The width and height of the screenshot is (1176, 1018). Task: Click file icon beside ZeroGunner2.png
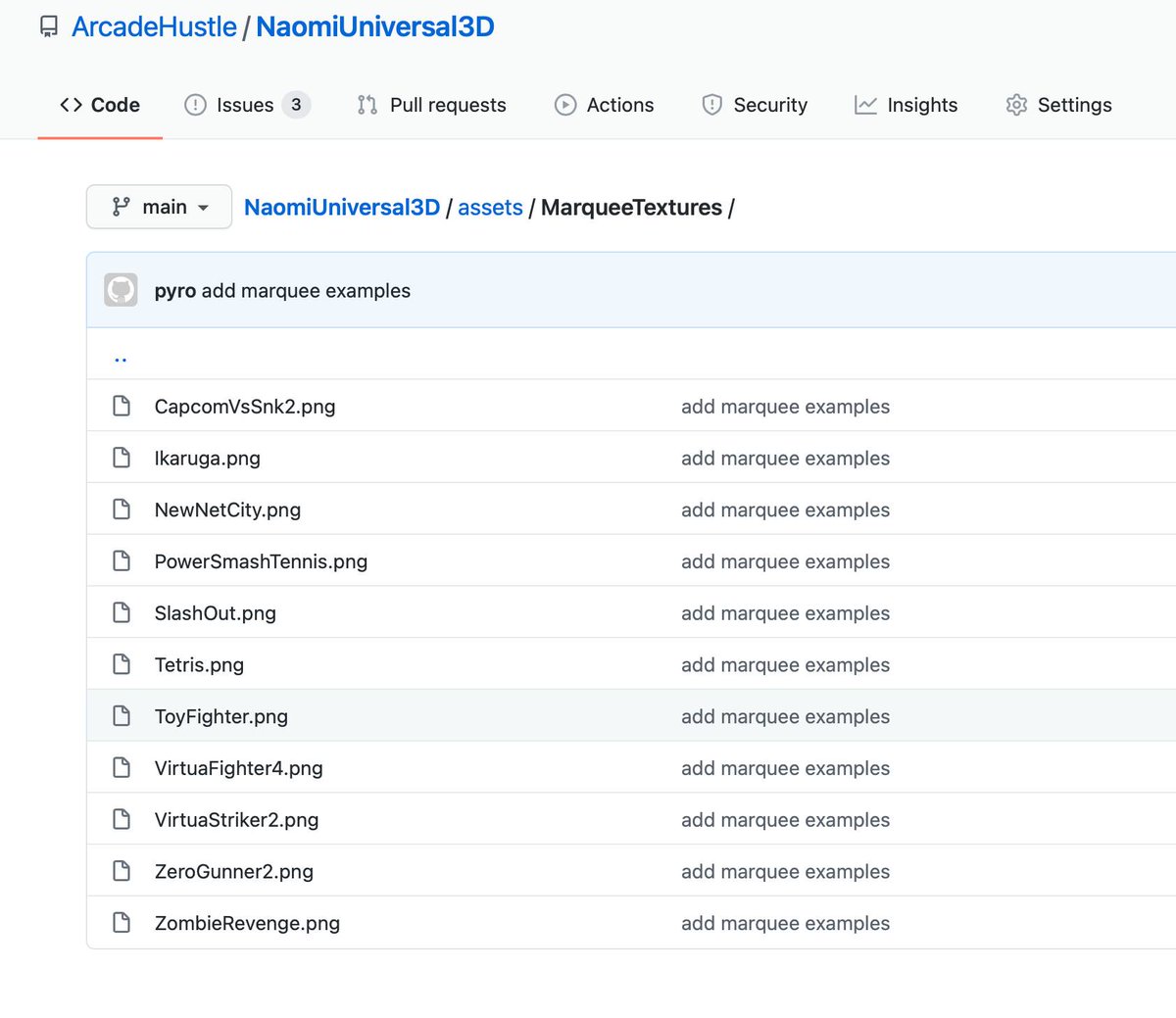pyautogui.click(x=122, y=871)
